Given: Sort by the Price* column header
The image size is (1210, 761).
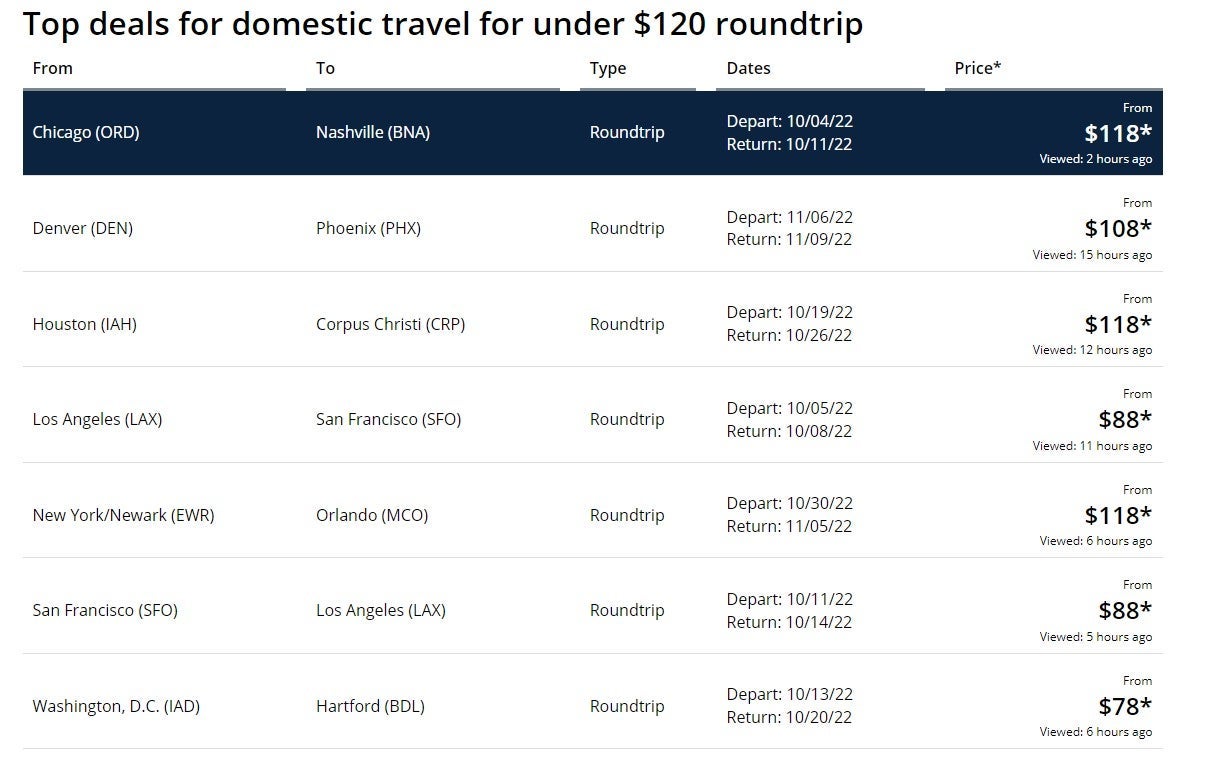Looking at the screenshot, I should 978,68.
